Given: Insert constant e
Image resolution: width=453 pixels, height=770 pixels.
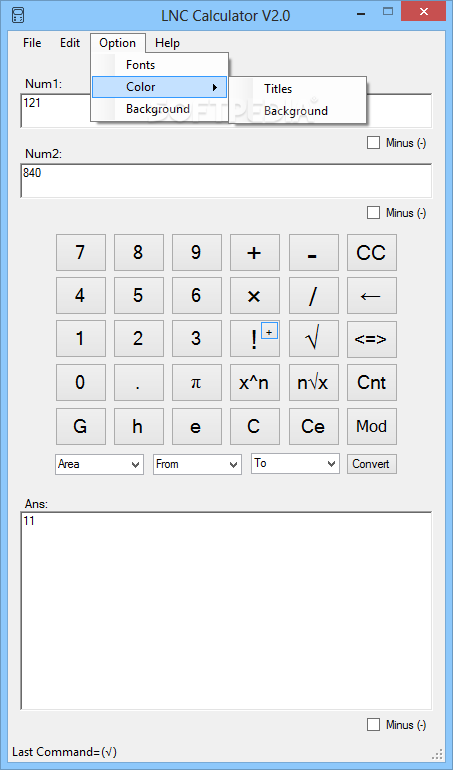Looking at the screenshot, I should (x=197, y=426).
